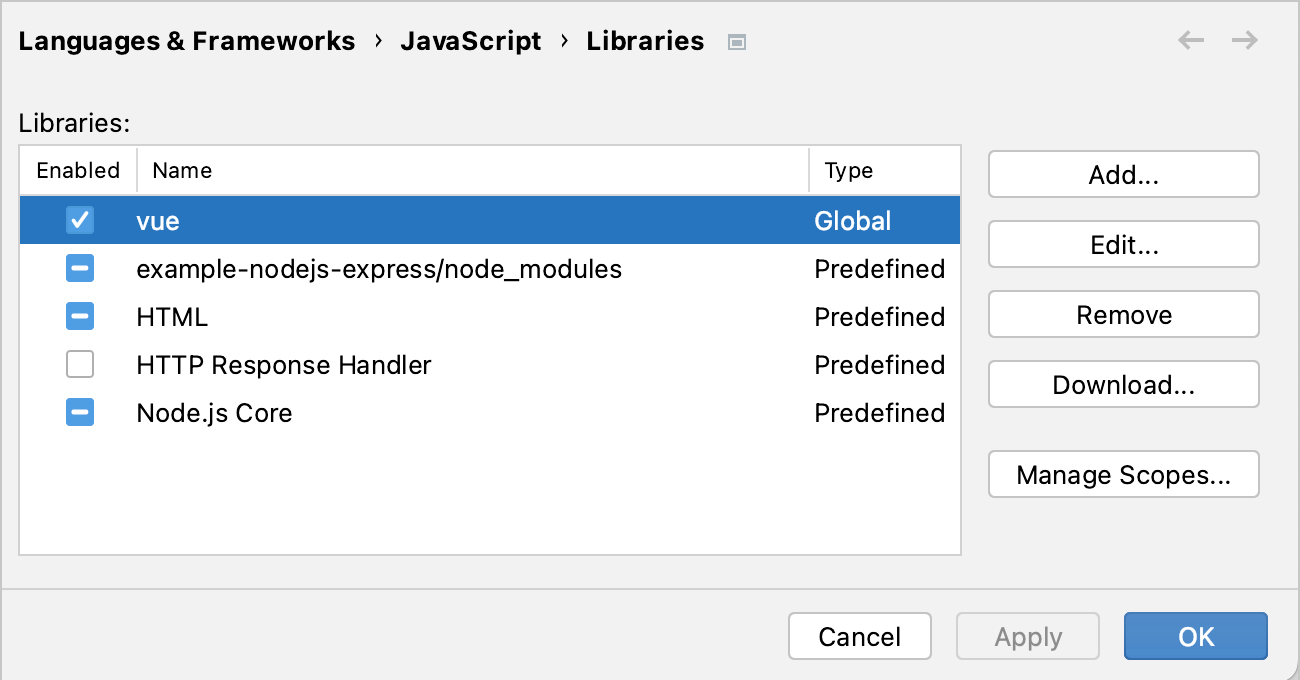Open the Download... dialog

click(1123, 384)
